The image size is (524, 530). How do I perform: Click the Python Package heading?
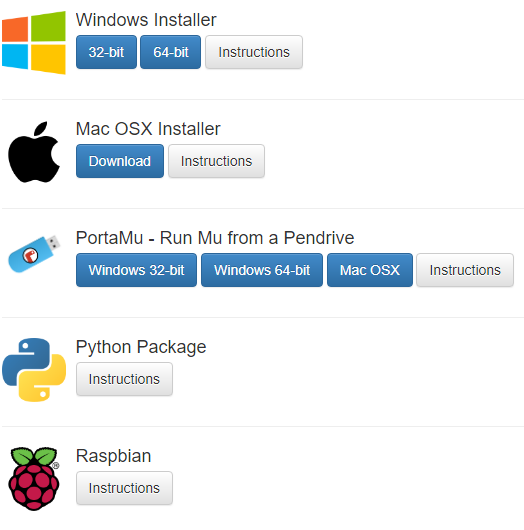[141, 347]
